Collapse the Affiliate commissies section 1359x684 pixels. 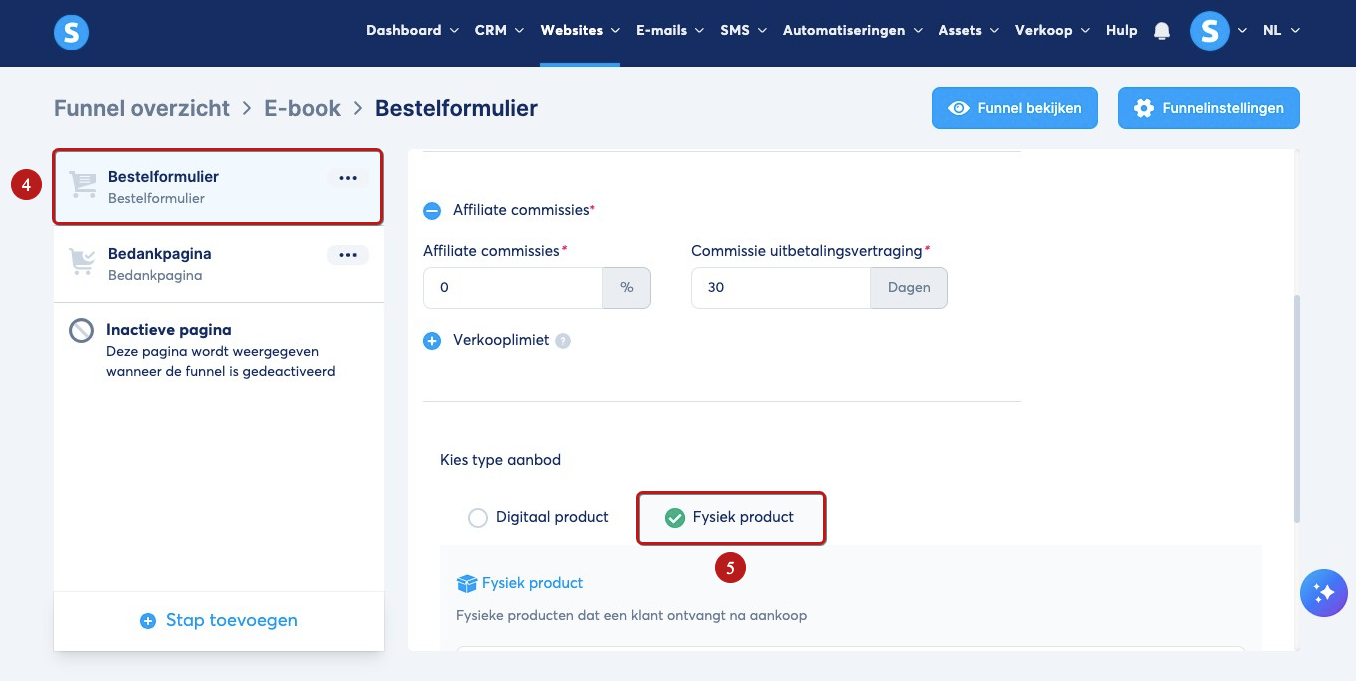click(432, 211)
